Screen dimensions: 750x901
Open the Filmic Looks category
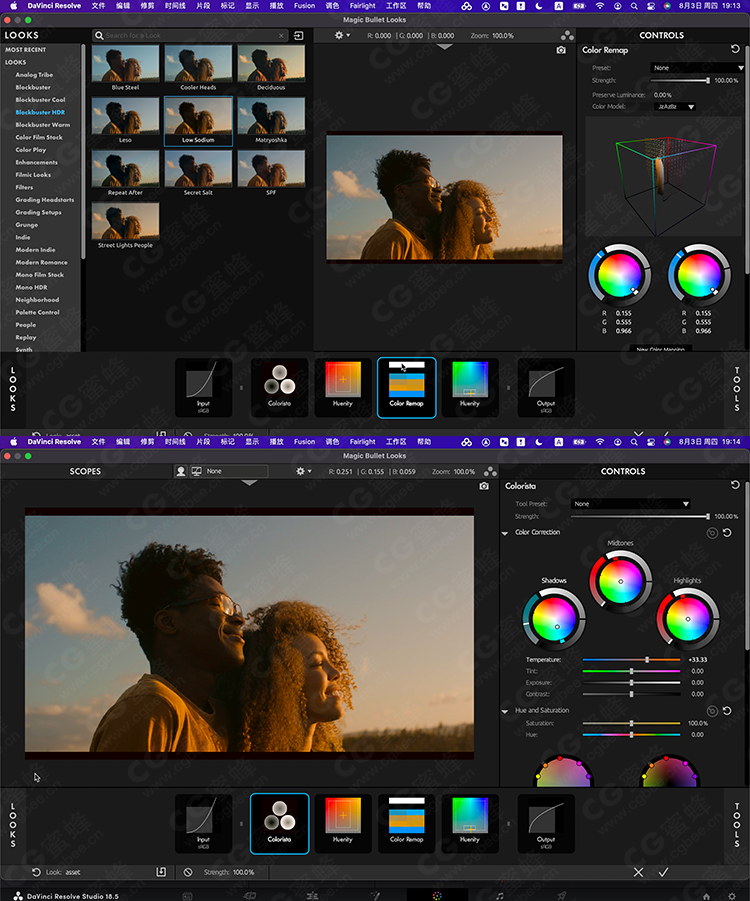click(33, 175)
